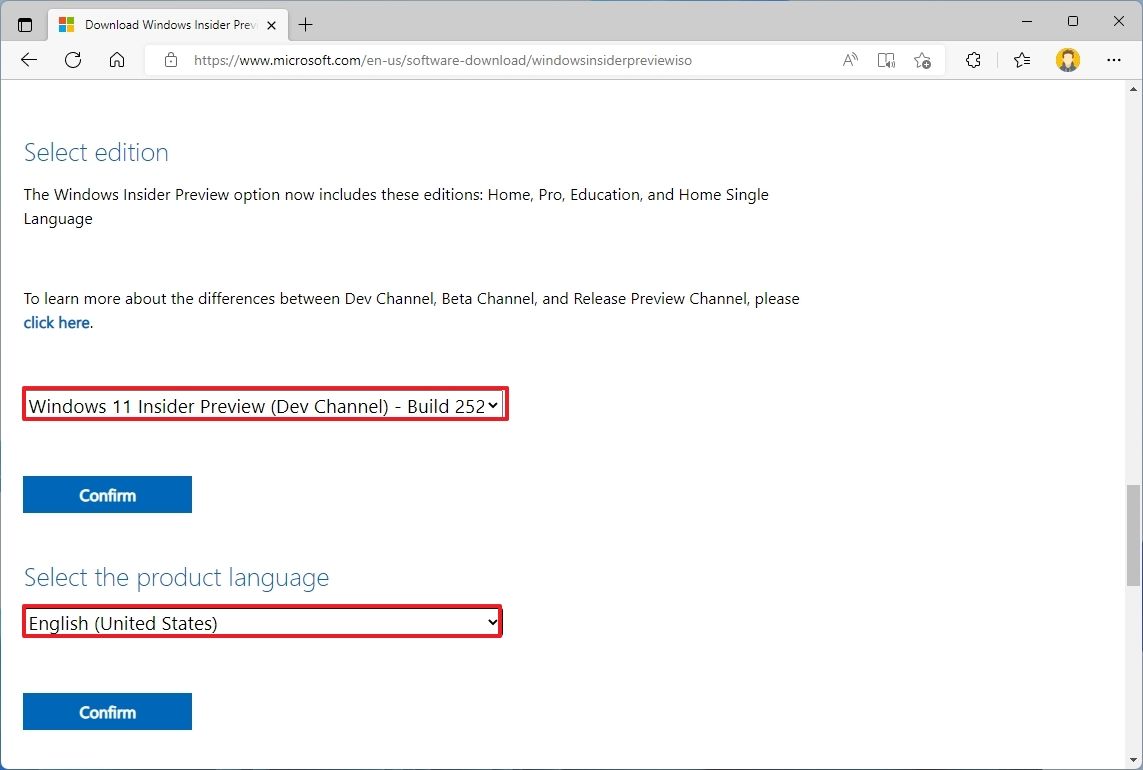Open the tab actions menu icon

pyautogui.click(x=25, y=24)
